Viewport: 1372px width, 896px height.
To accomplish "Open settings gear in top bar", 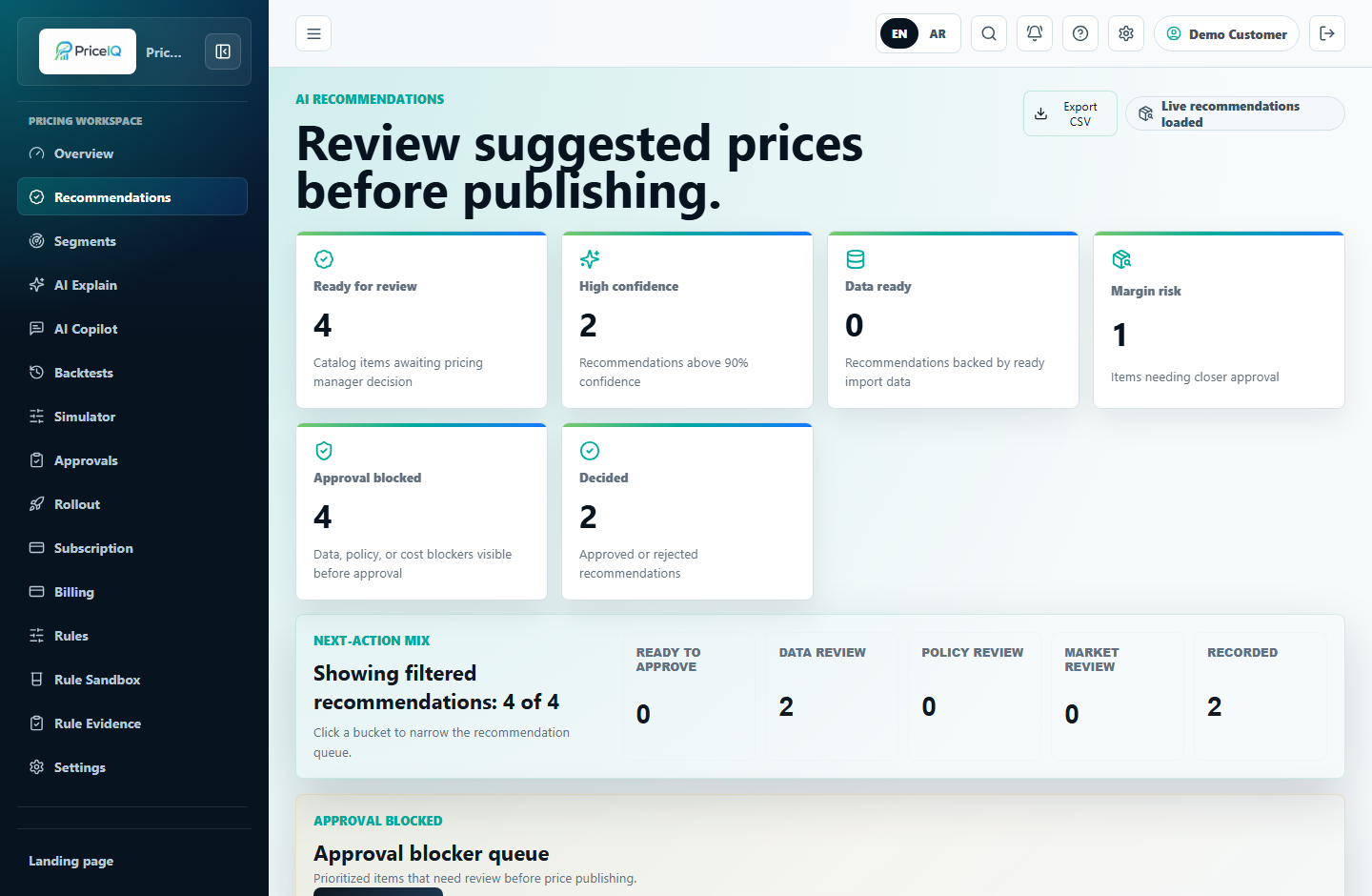I will pos(1126,33).
